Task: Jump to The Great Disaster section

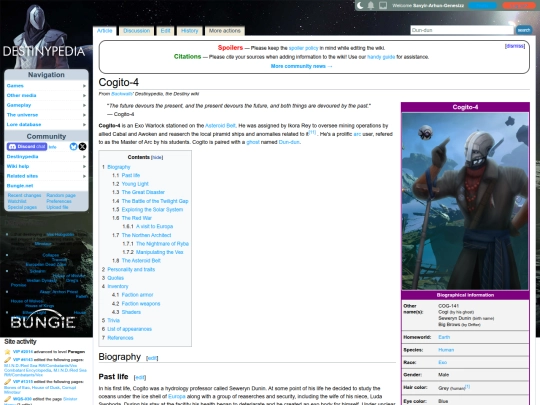Action: pyautogui.click(x=143, y=192)
